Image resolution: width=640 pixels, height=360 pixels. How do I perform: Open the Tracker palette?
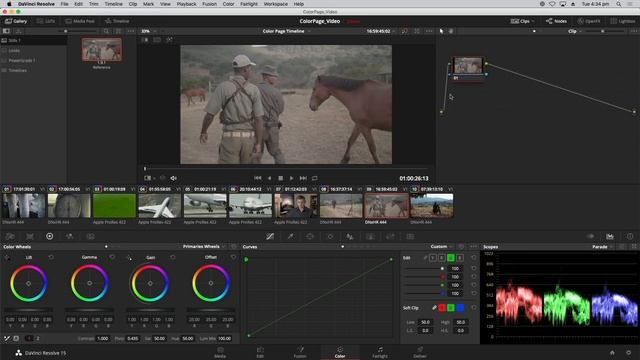coord(330,236)
